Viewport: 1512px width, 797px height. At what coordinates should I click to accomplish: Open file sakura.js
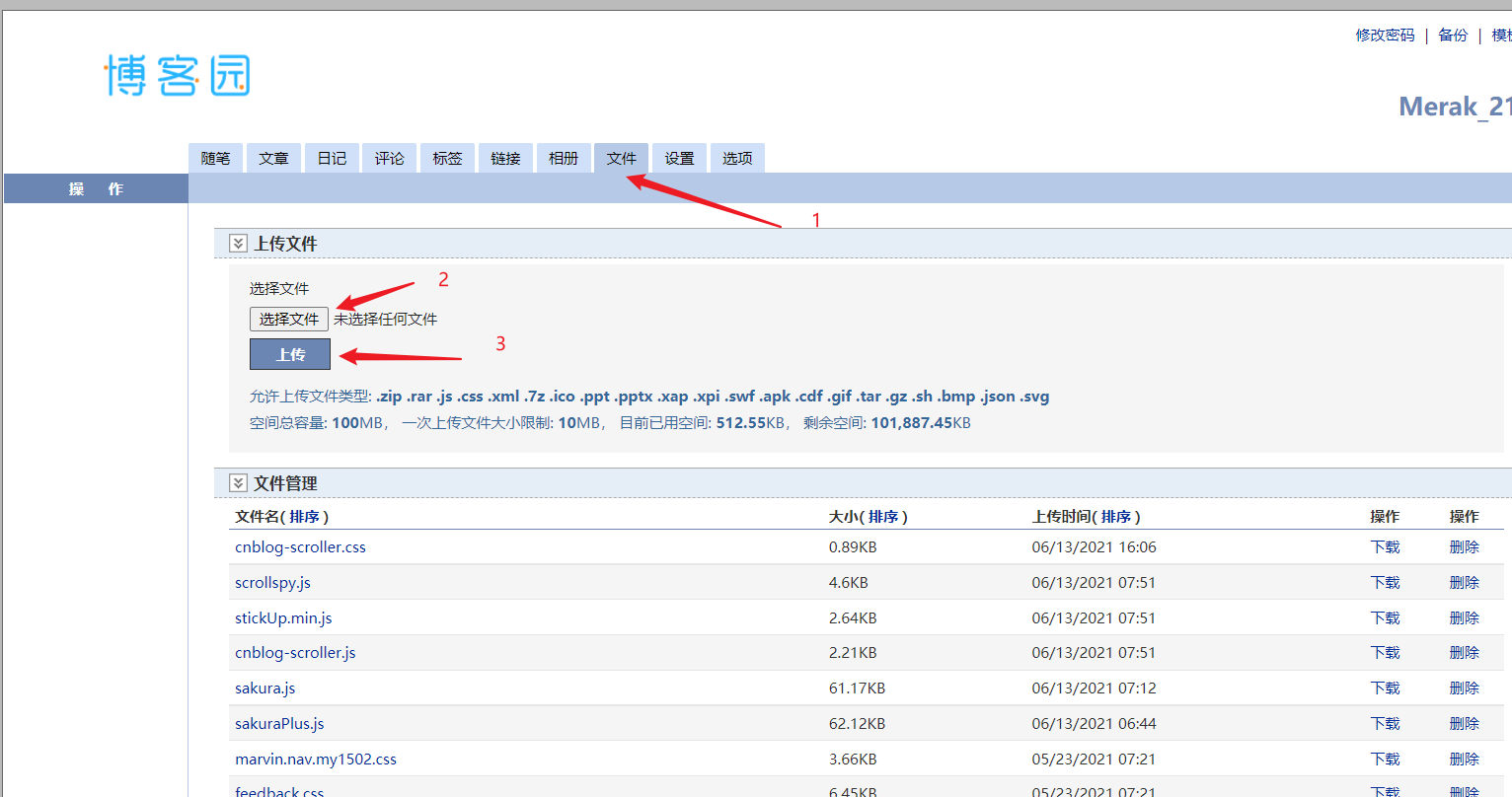pyautogui.click(x=265, y=688)
